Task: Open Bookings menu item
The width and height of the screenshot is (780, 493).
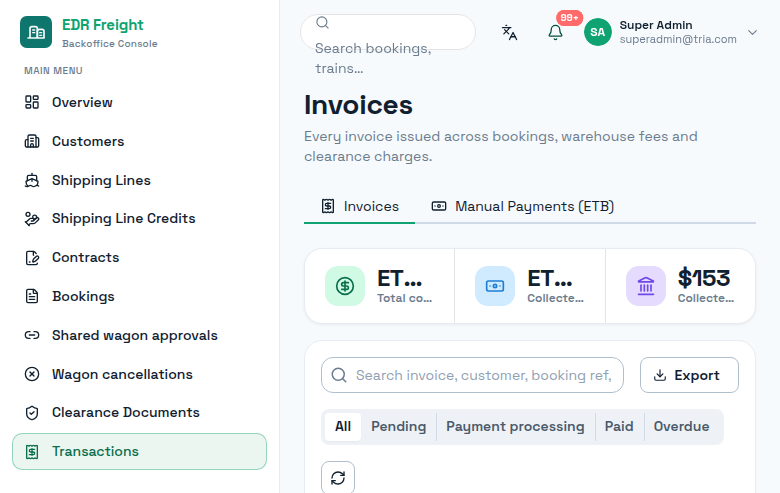Action: [139, 296]
